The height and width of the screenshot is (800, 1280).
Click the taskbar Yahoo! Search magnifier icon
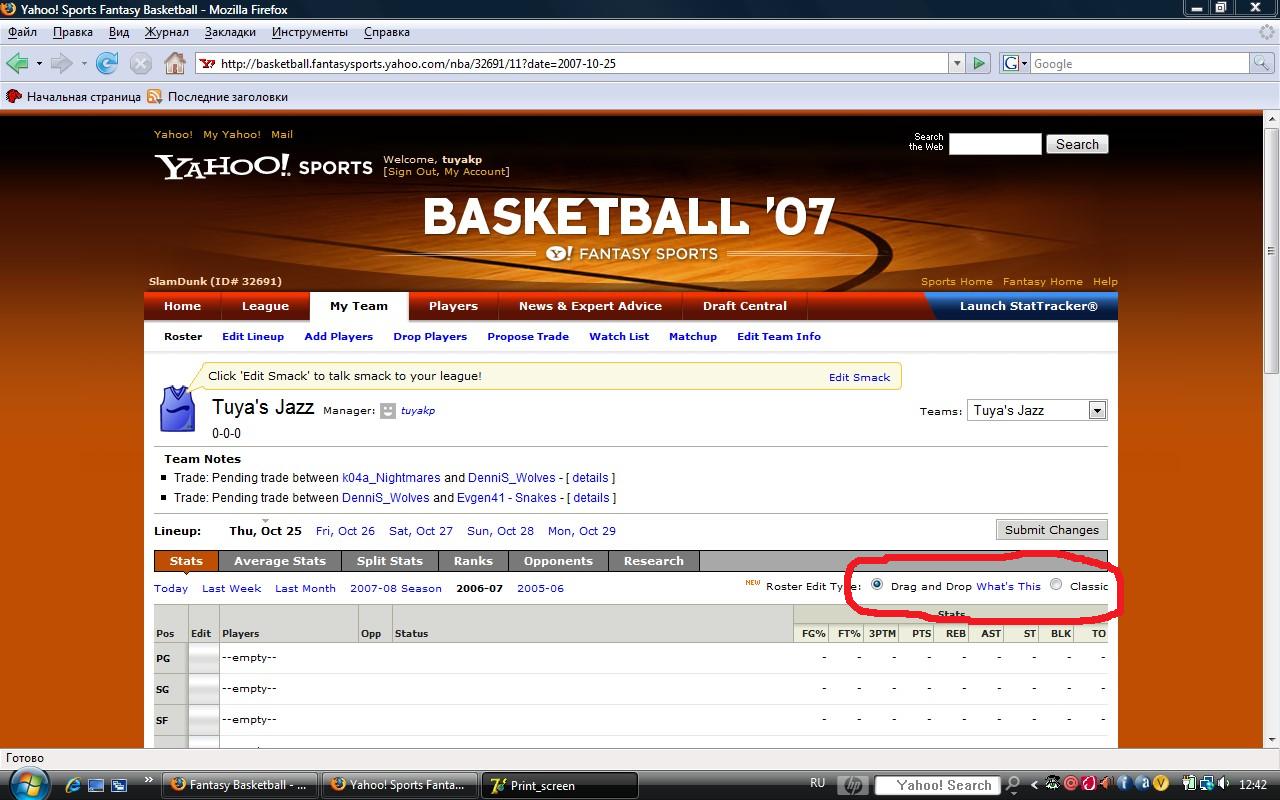point(1013,785)
